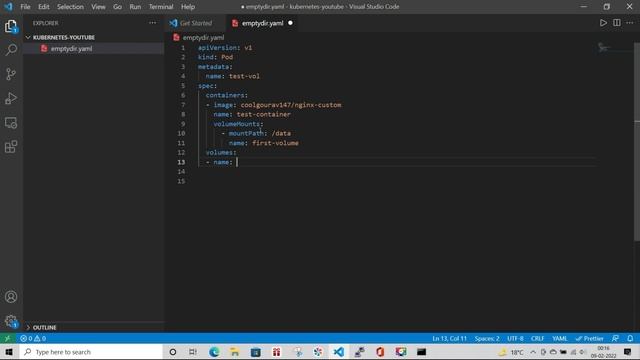Viewport: 640px width, 360px height.
Task: Open the File menu
Action: [x=25, y=7]
